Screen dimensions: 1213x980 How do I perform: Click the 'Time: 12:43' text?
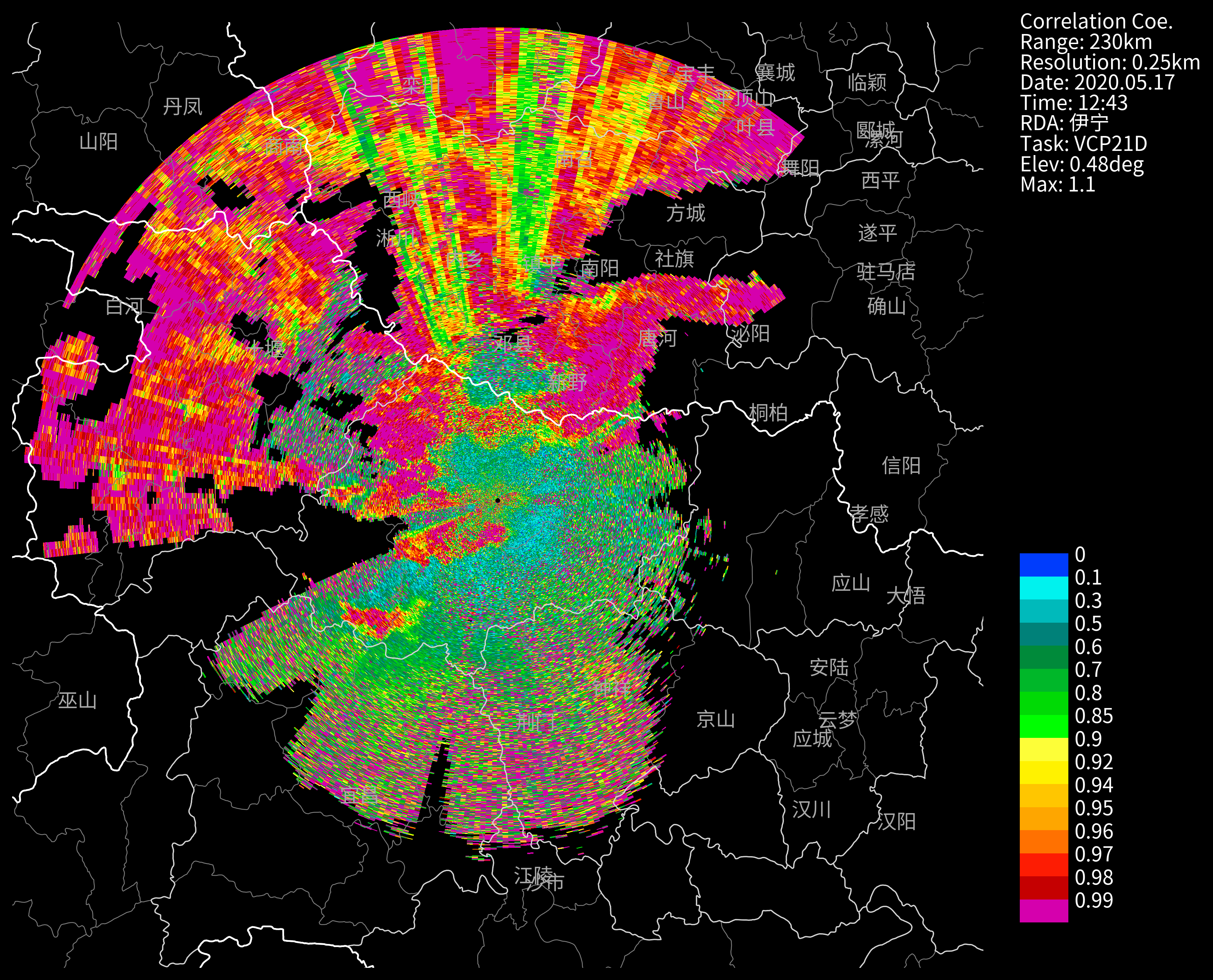(1074, 103)
